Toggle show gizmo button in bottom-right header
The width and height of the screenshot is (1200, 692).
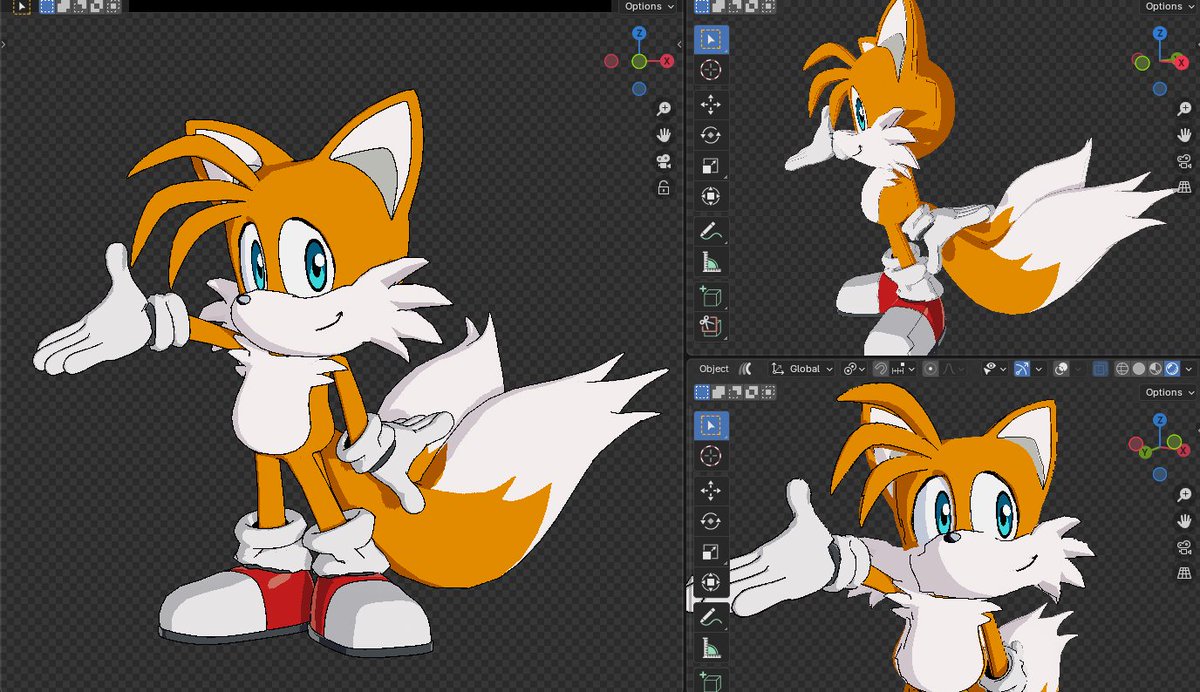(1021, 369)
